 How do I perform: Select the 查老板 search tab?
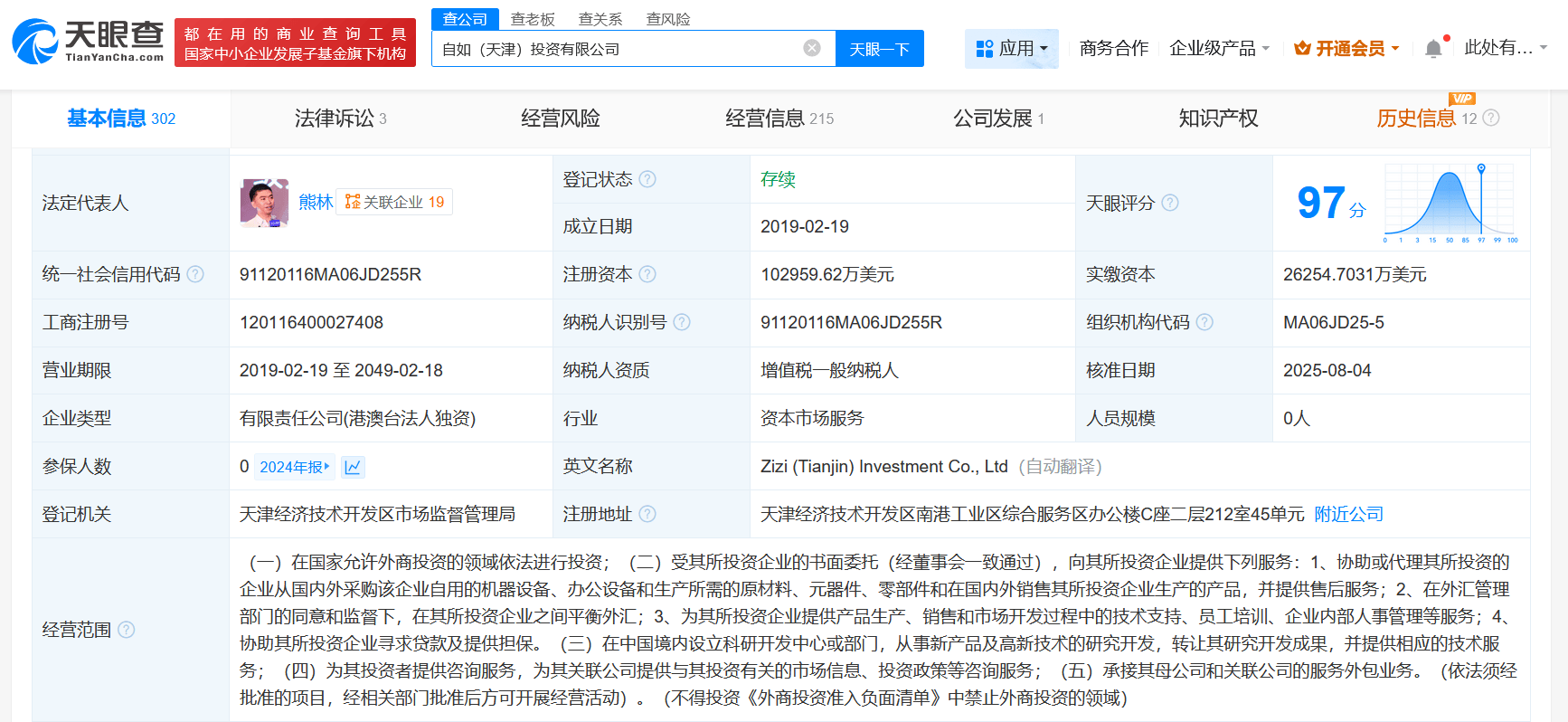point(533,19)
